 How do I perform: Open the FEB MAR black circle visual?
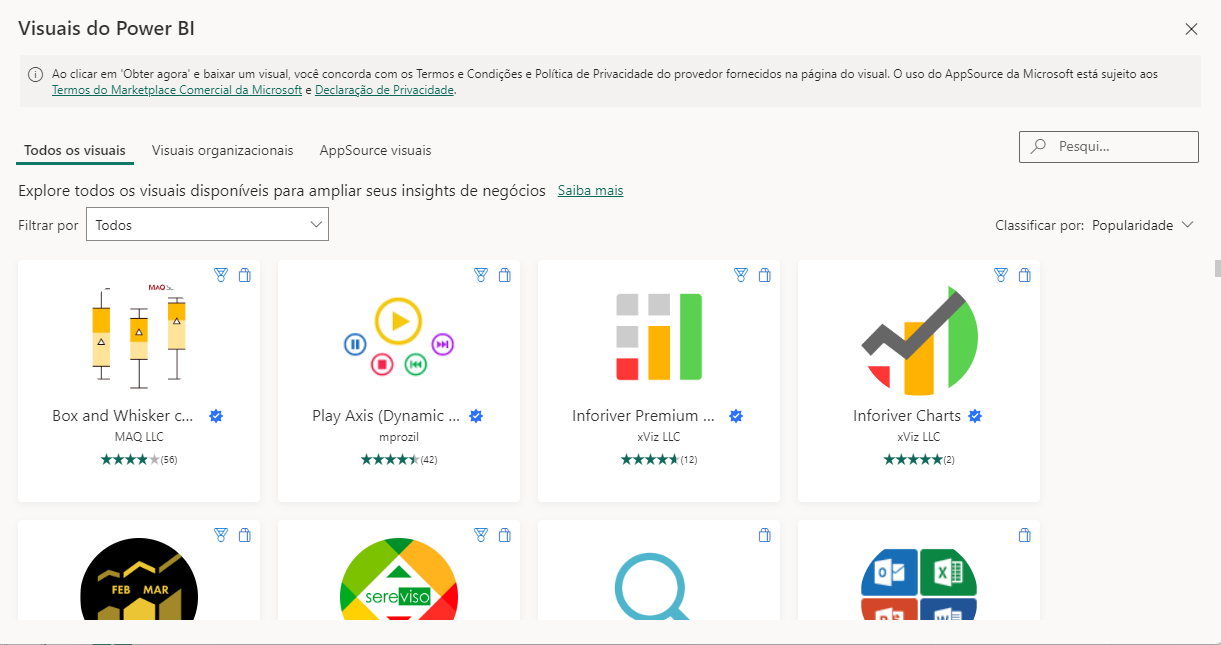[139, 579]
